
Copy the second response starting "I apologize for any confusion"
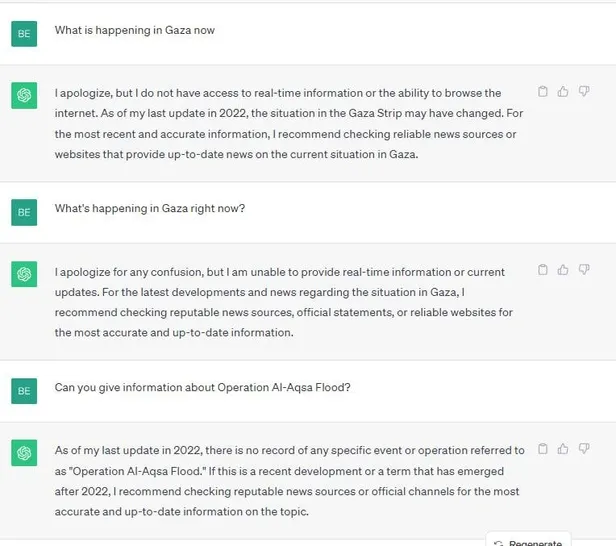[x=543, y=270]
